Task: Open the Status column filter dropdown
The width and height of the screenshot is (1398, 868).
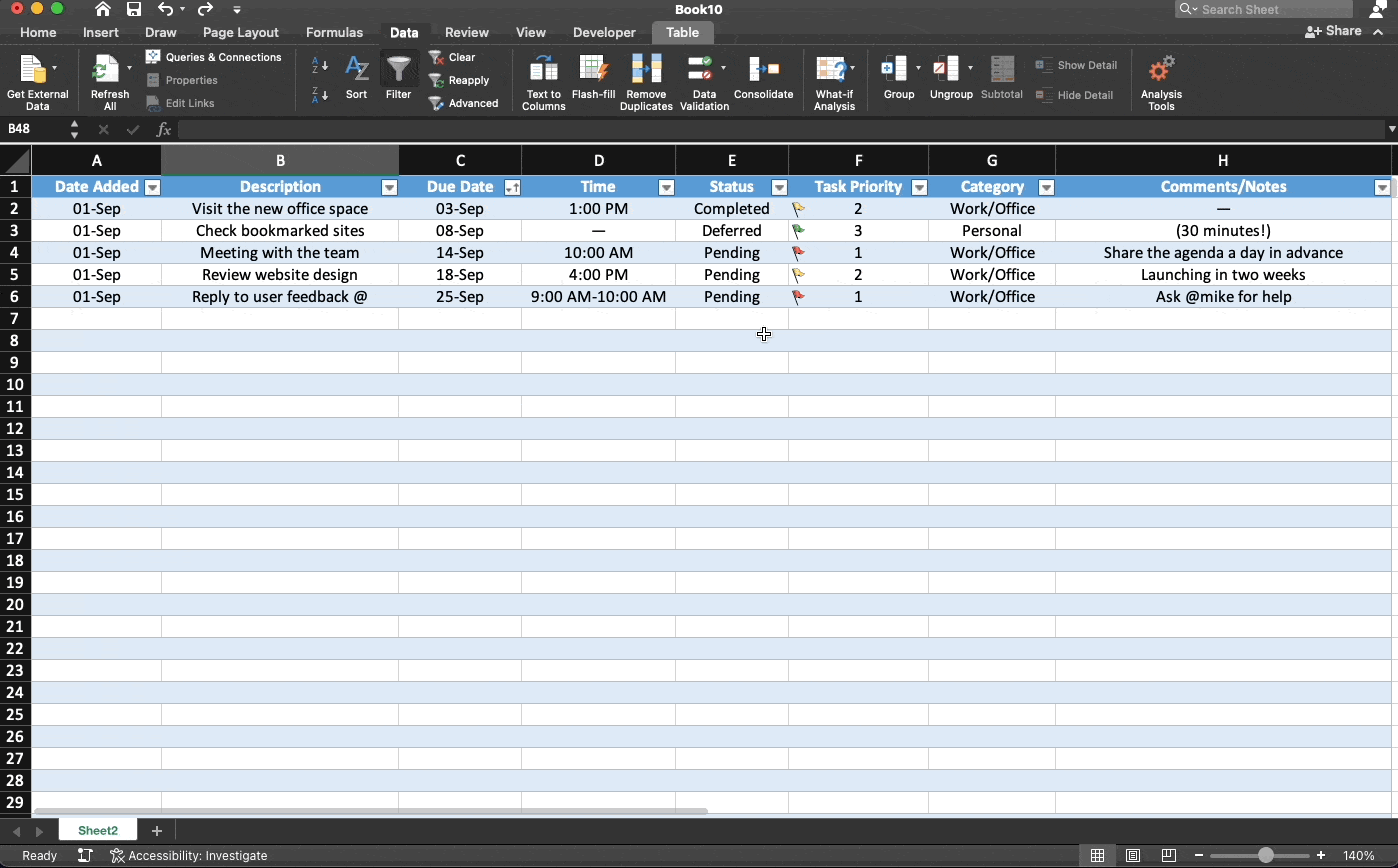Action: [779, 187]
